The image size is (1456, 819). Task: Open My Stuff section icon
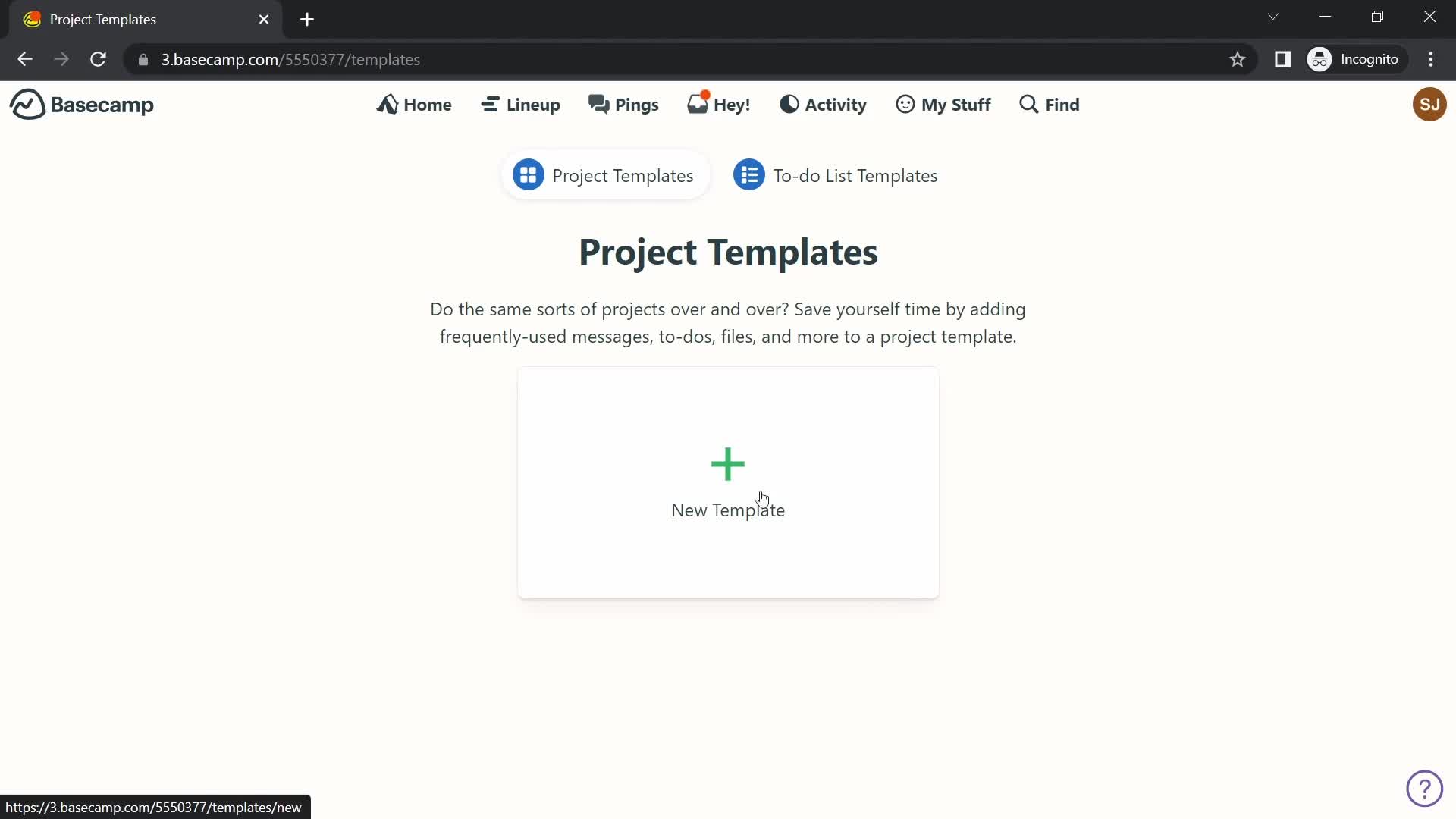(x=905, y=104)
